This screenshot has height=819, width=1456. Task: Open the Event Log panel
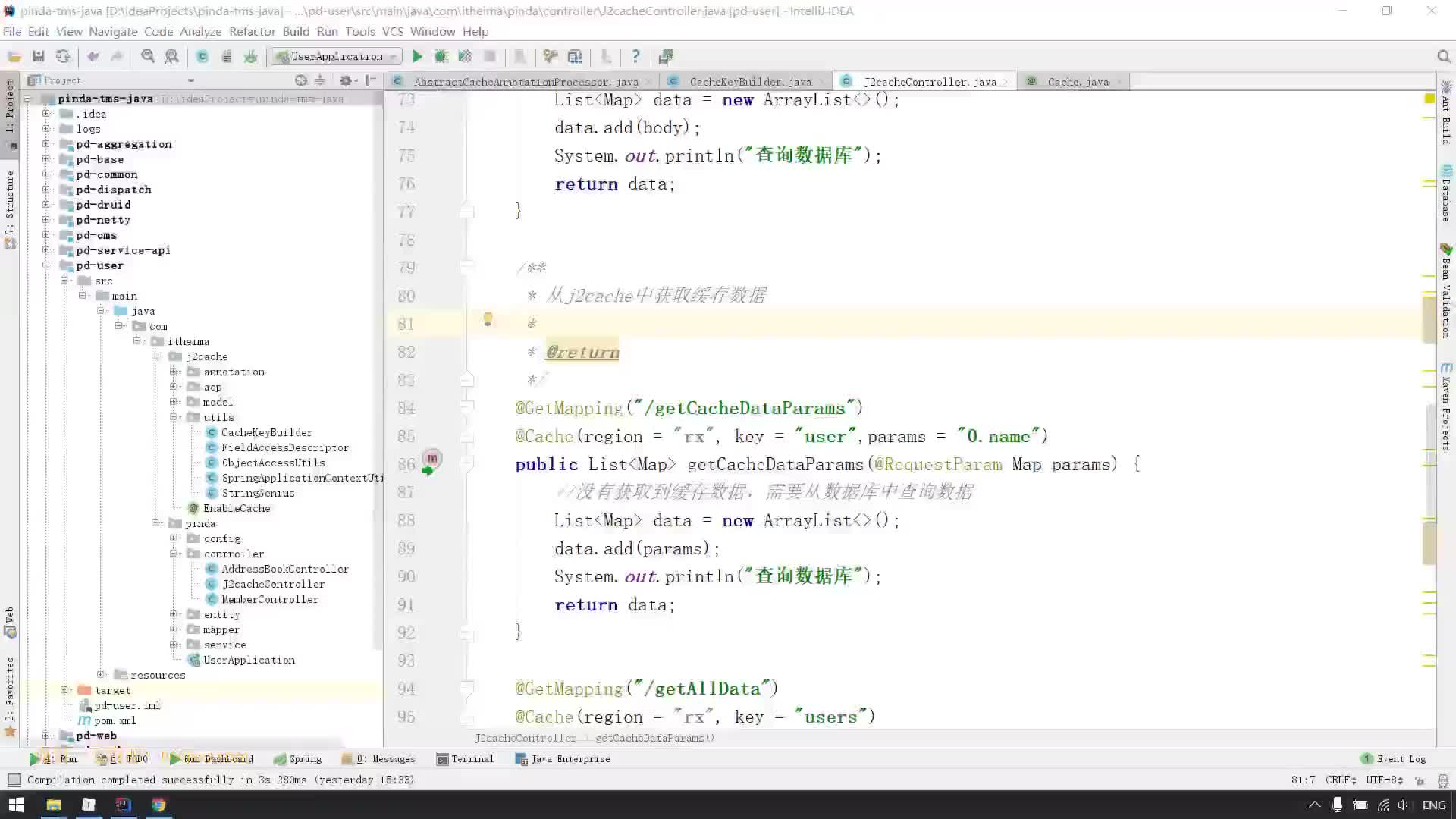coord(1394,758)
